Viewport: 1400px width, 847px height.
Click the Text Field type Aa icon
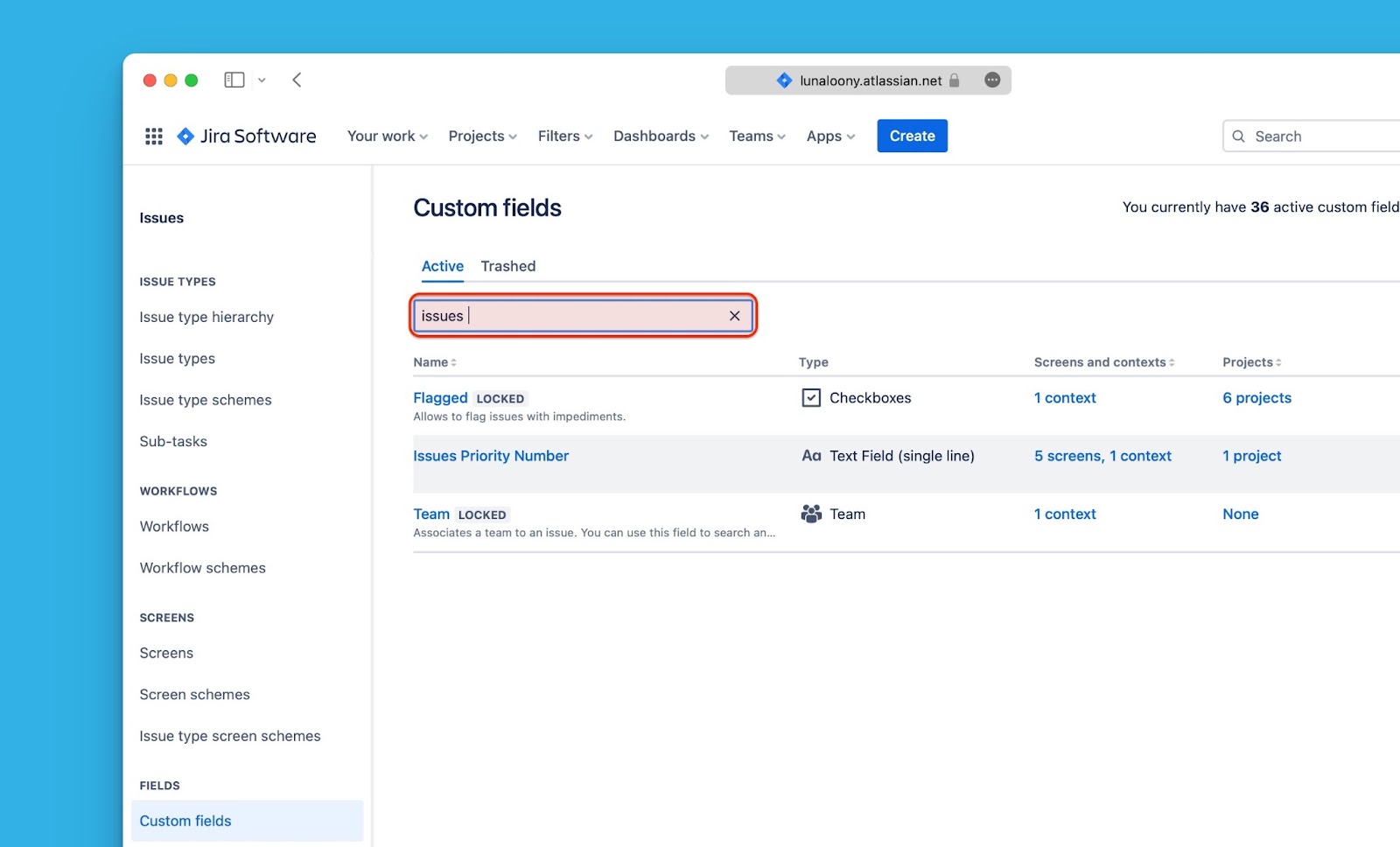pyautogui.click(x=811, y=456)
